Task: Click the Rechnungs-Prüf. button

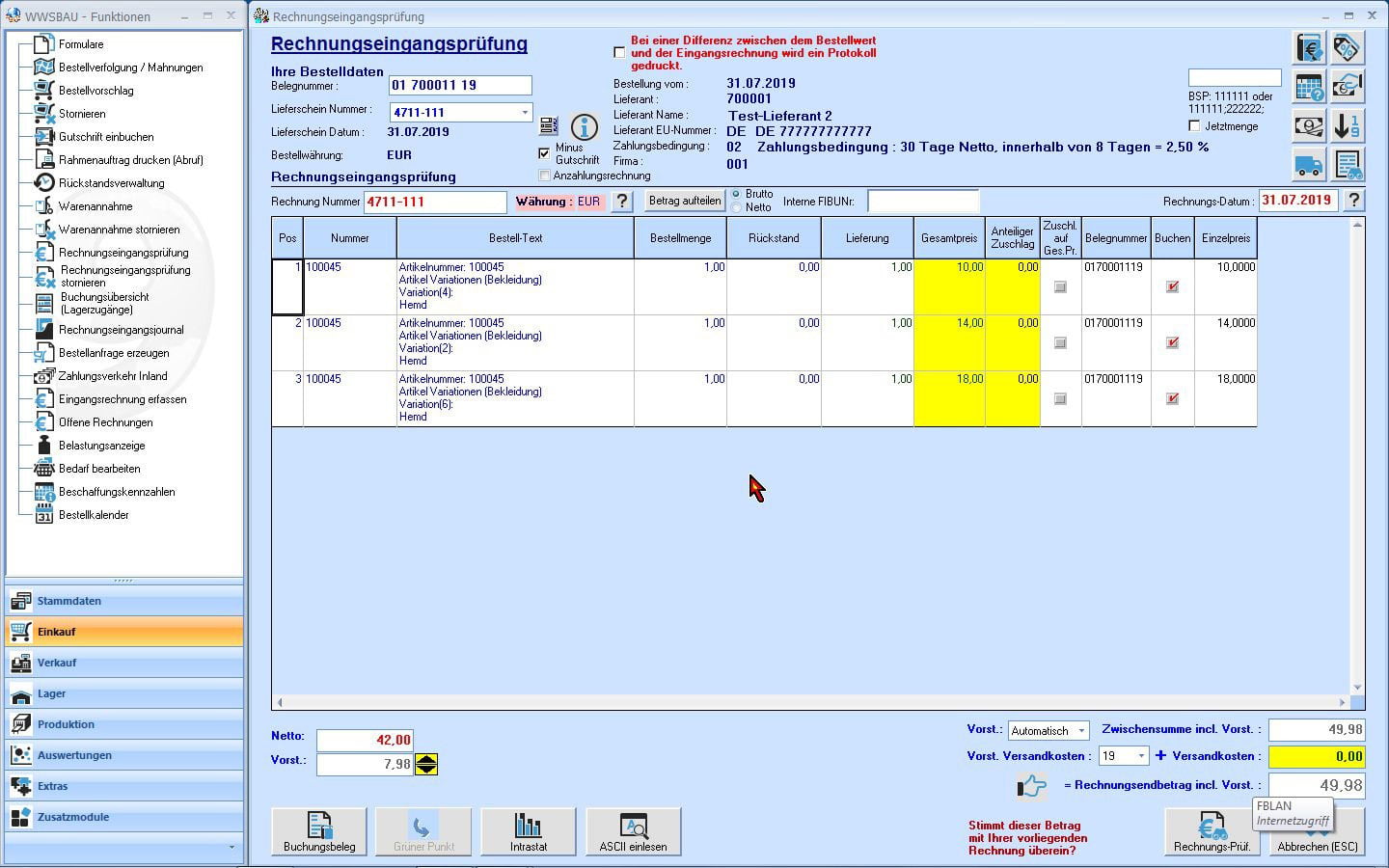Action: (x=1212, y=831)
